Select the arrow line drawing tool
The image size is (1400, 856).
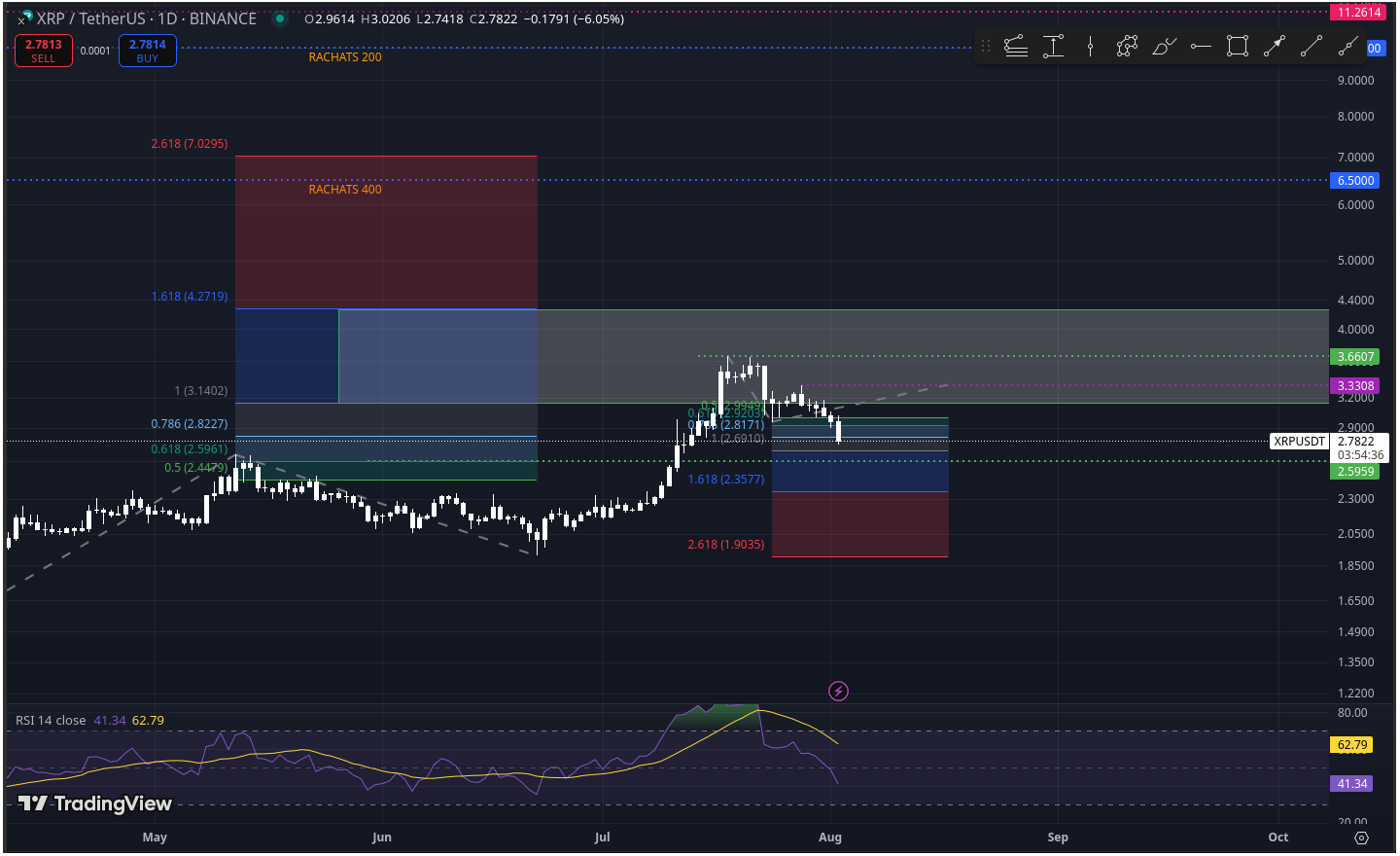coord(1275,46)
